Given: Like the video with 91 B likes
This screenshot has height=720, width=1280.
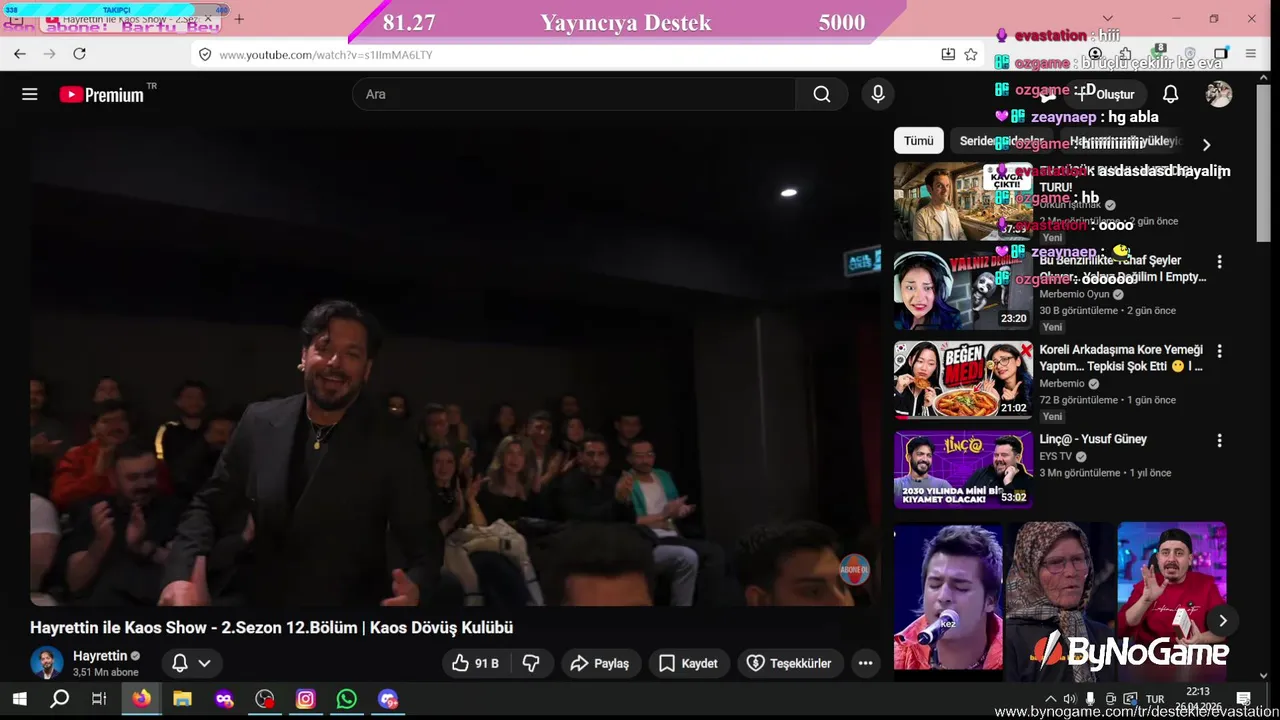Looking at the screenshot, I should pyautogui.click(x=475, y=663).
